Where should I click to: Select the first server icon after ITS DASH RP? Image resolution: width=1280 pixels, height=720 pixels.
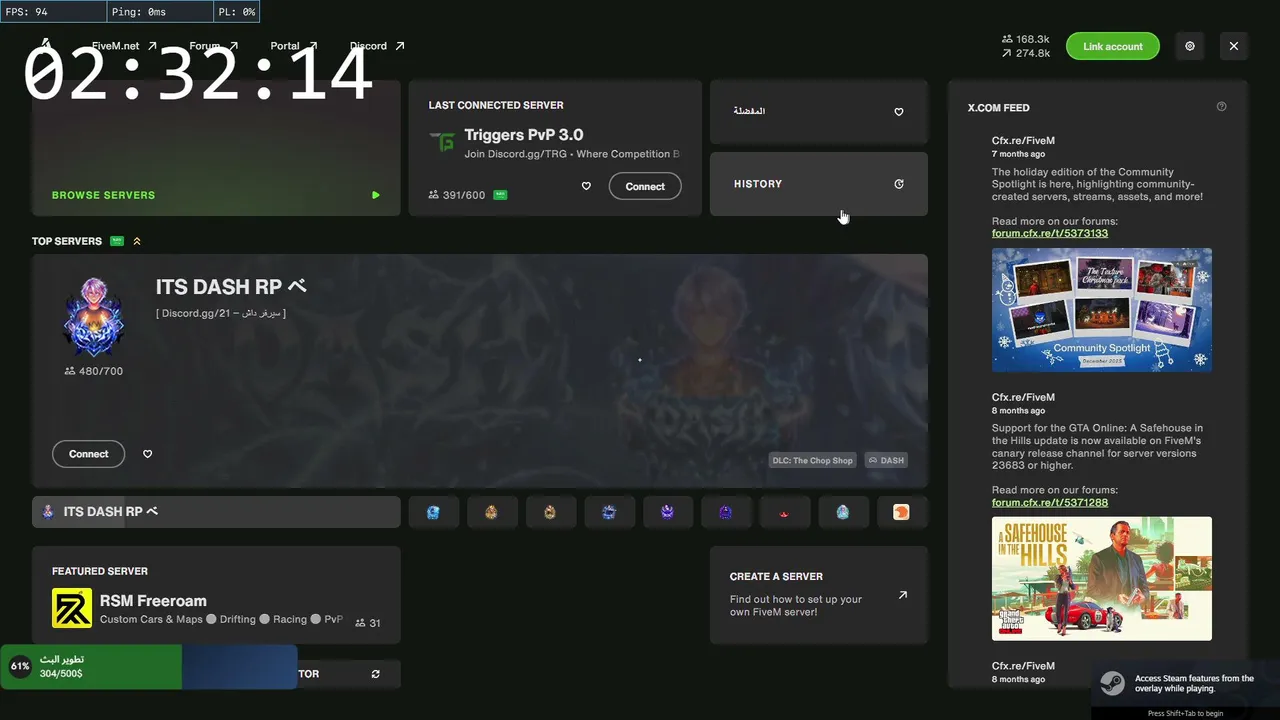click(x=433, y=512)
